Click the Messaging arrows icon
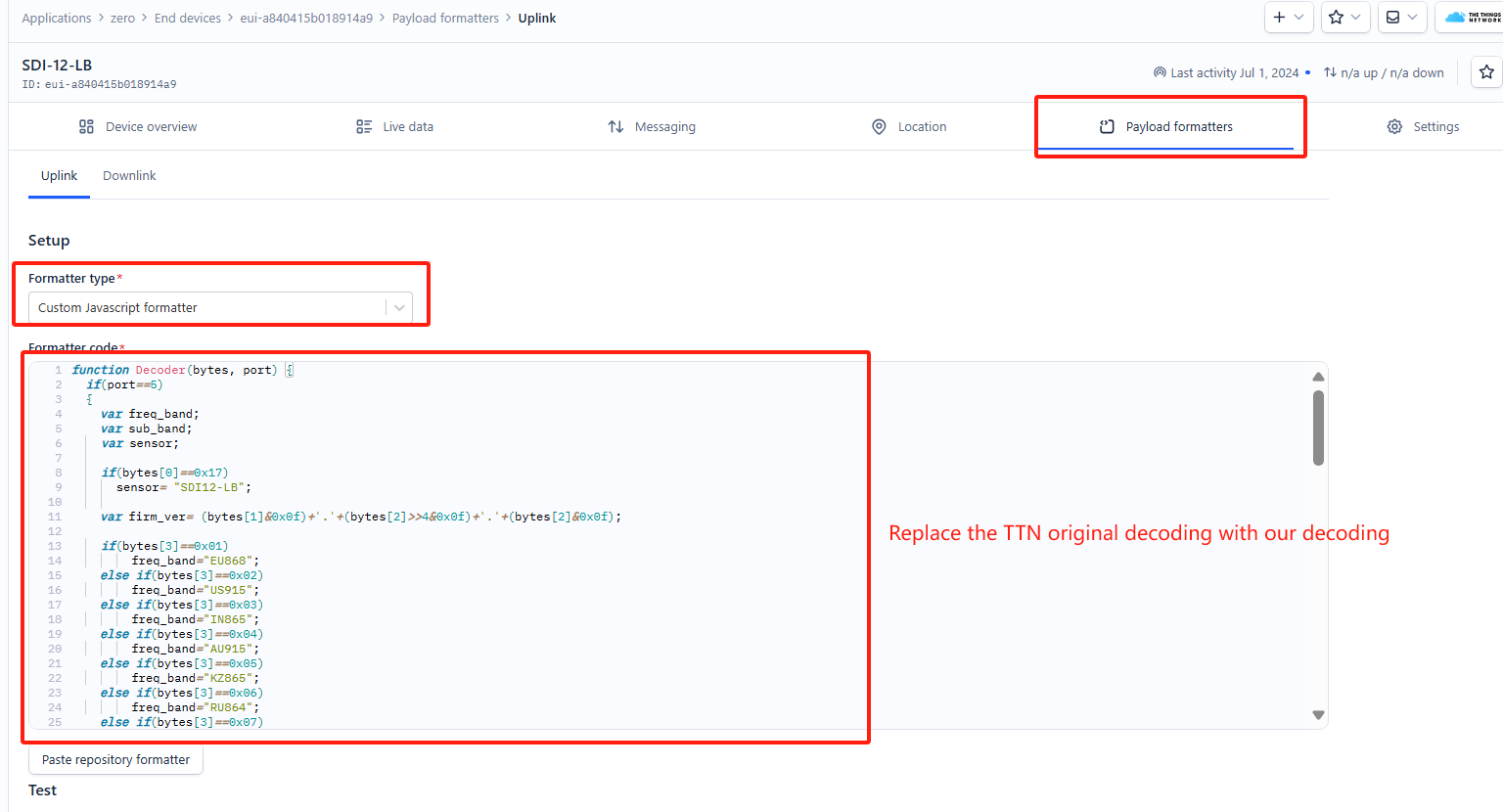 [x=615, y=126]
